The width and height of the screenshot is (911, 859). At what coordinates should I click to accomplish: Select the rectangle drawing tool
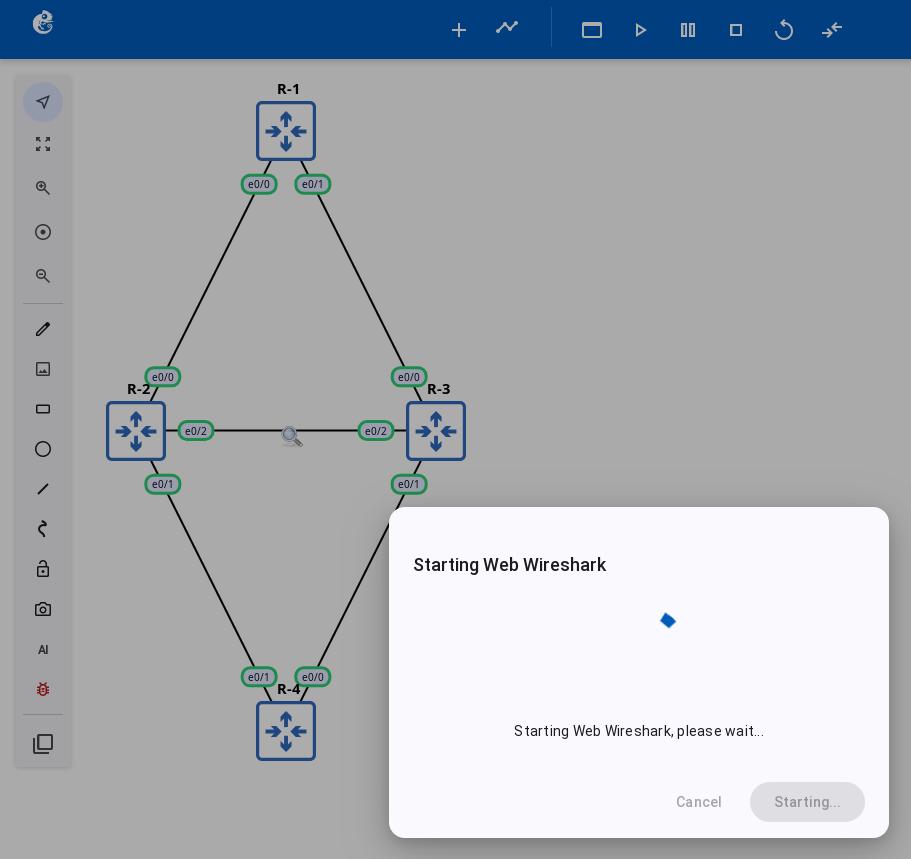43,409
